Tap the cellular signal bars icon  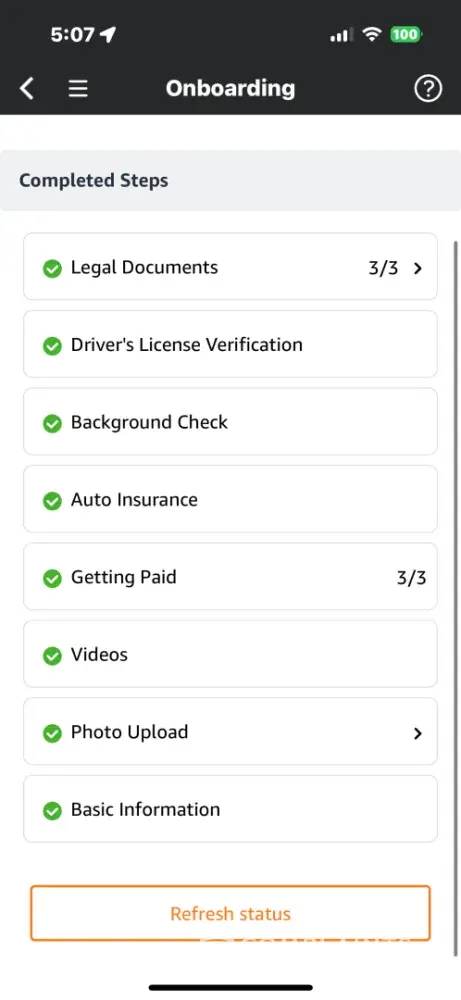pyautogui.click(x=340, y=35)
